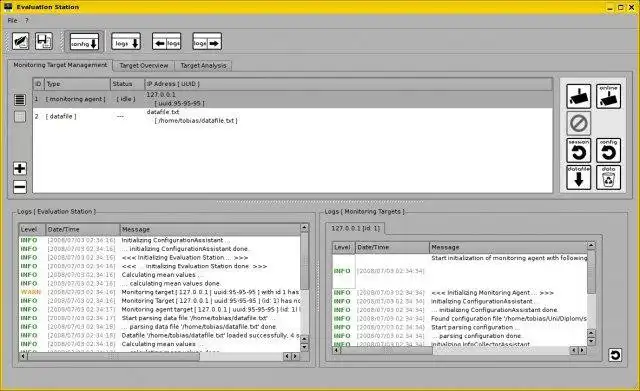Click Date/Time header in Evaluation Station logs
Screen dimensions: 640x391
click(82, 229)
